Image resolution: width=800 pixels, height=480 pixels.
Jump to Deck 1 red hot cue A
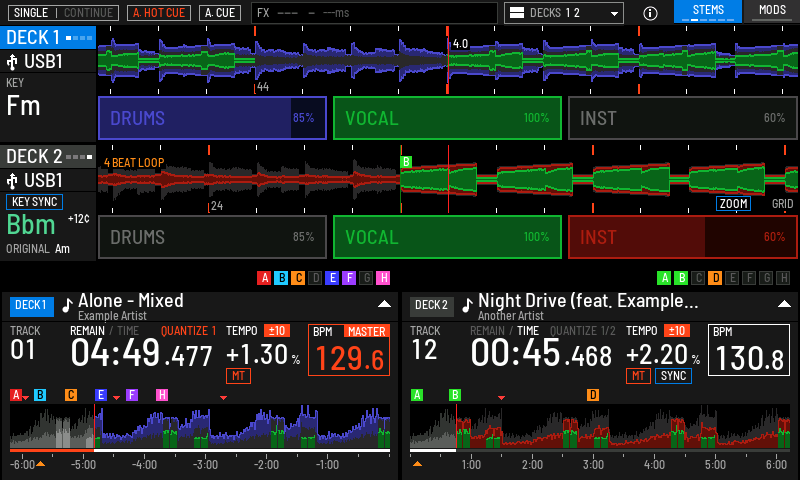(x=264, y=278)
